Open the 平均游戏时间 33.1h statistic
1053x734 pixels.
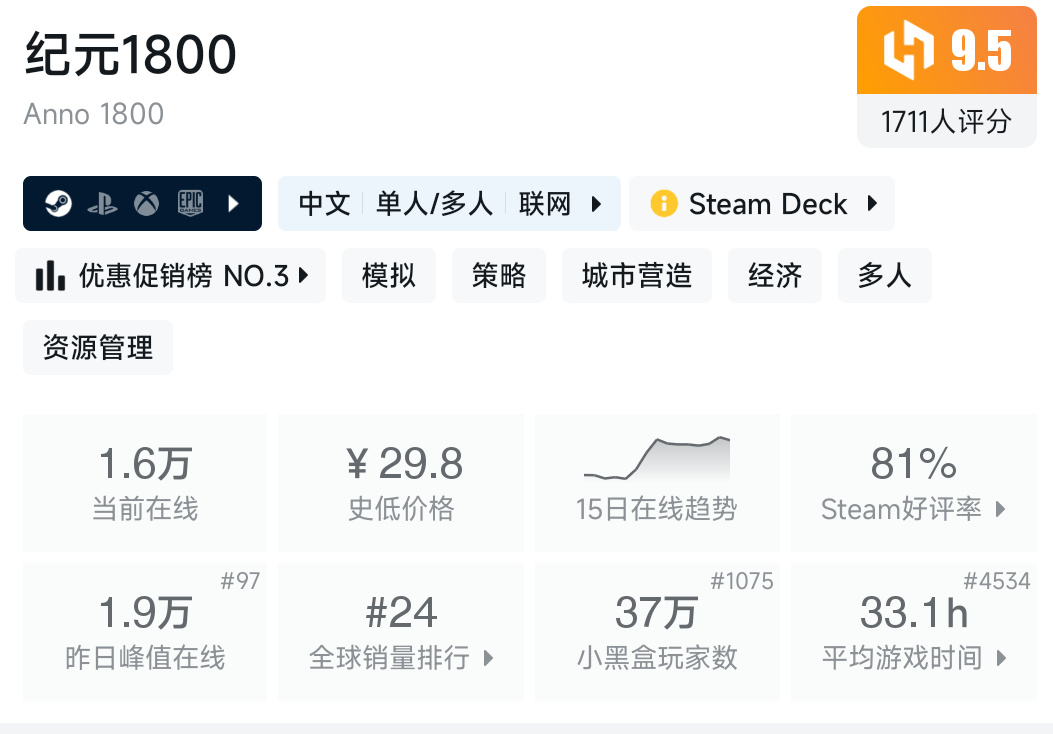(x=914, y=630)
